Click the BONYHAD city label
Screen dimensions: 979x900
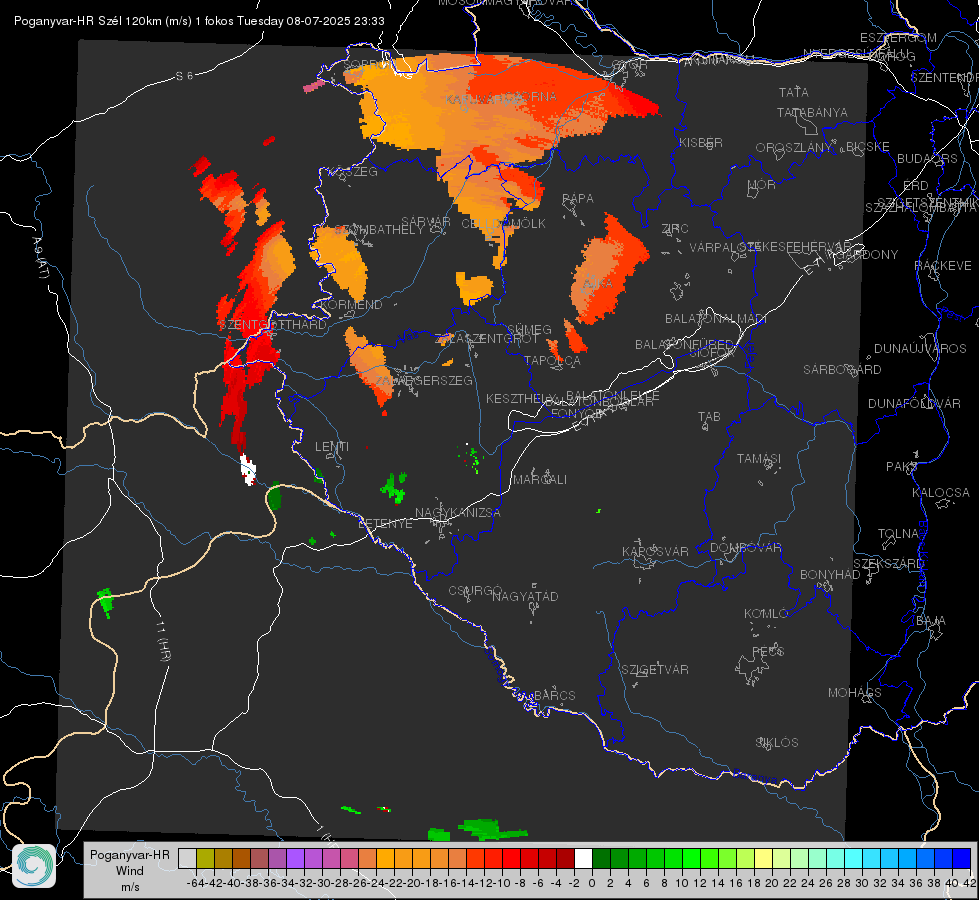pyautogui.click(x=830, y=575)
